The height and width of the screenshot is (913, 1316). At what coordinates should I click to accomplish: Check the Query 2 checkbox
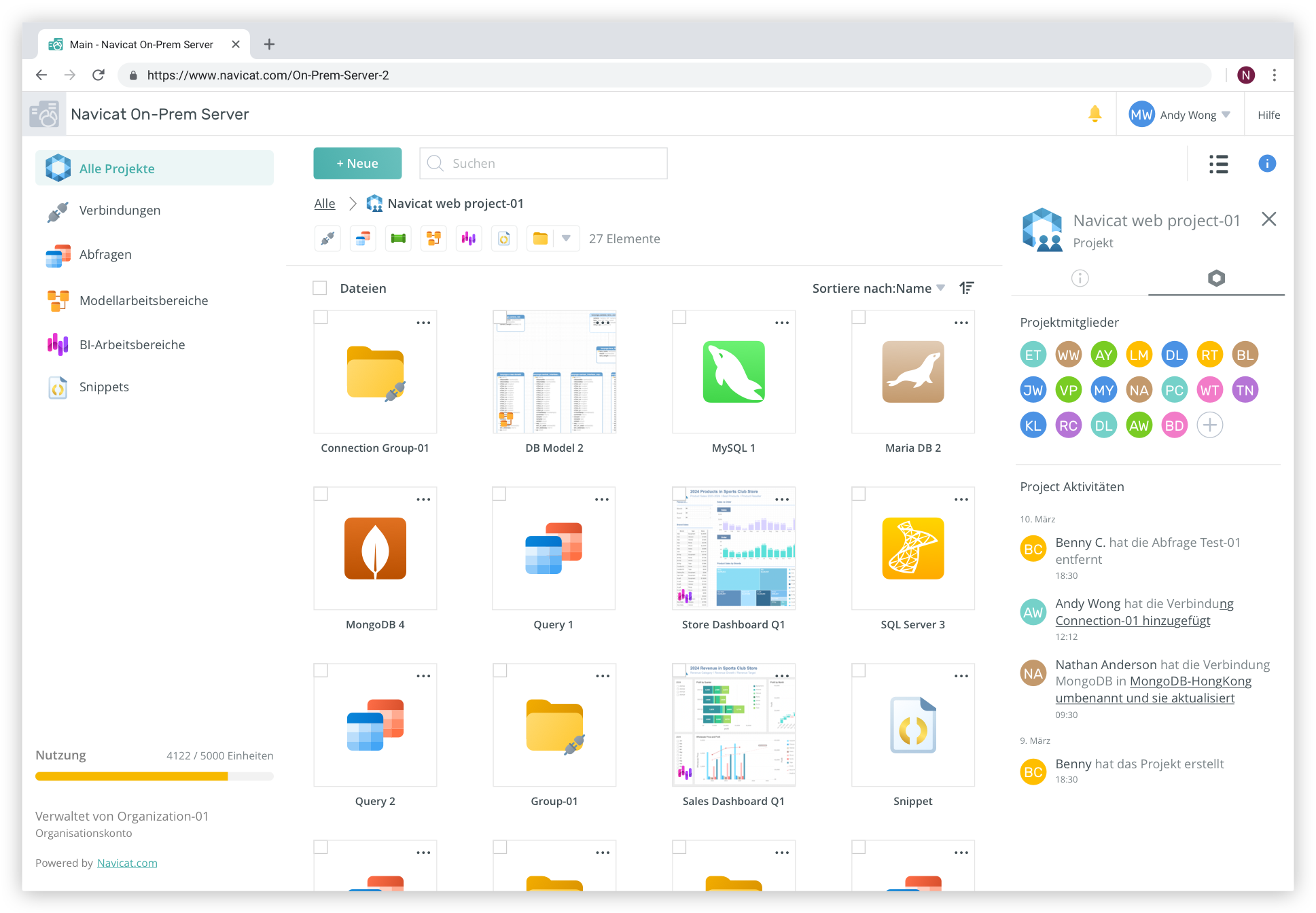[321, 670]
